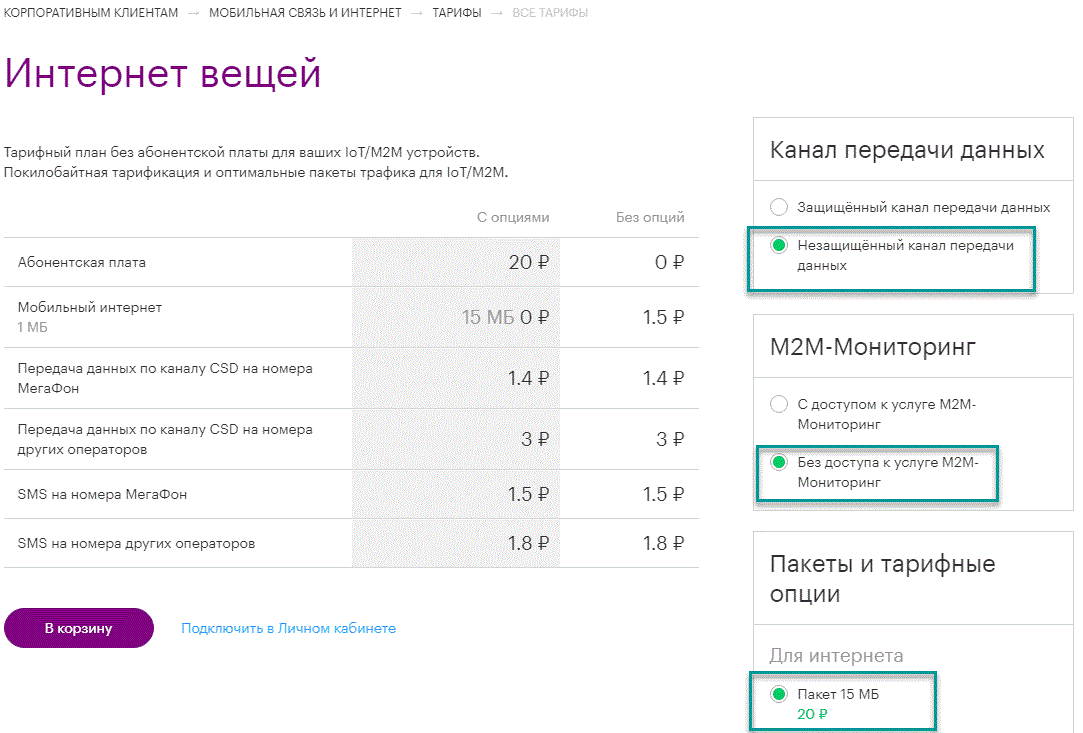Click the Пакеты и тарифные опции heading
This screenshot has width=1083, height=733.
click(882, 578)
